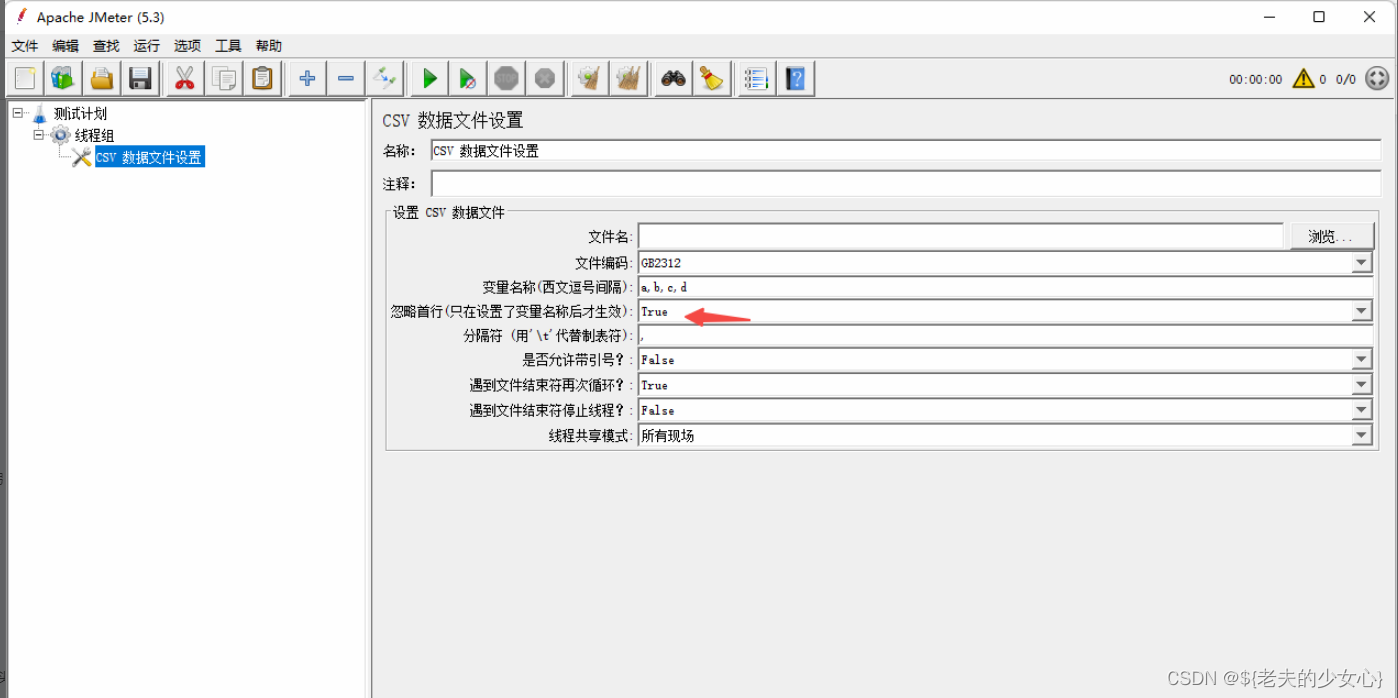Open the 编辑 menu
This screenshot has height=698, width=1398.
(65, 46)
